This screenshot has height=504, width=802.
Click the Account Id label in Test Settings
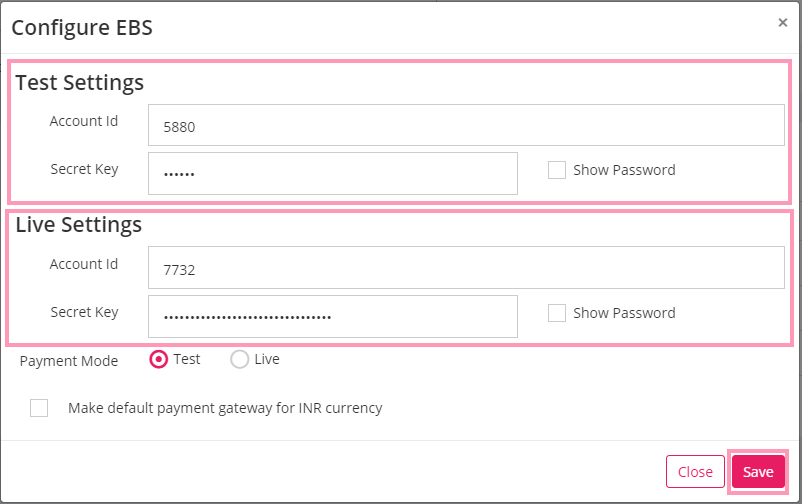click(x=84, y=121)
